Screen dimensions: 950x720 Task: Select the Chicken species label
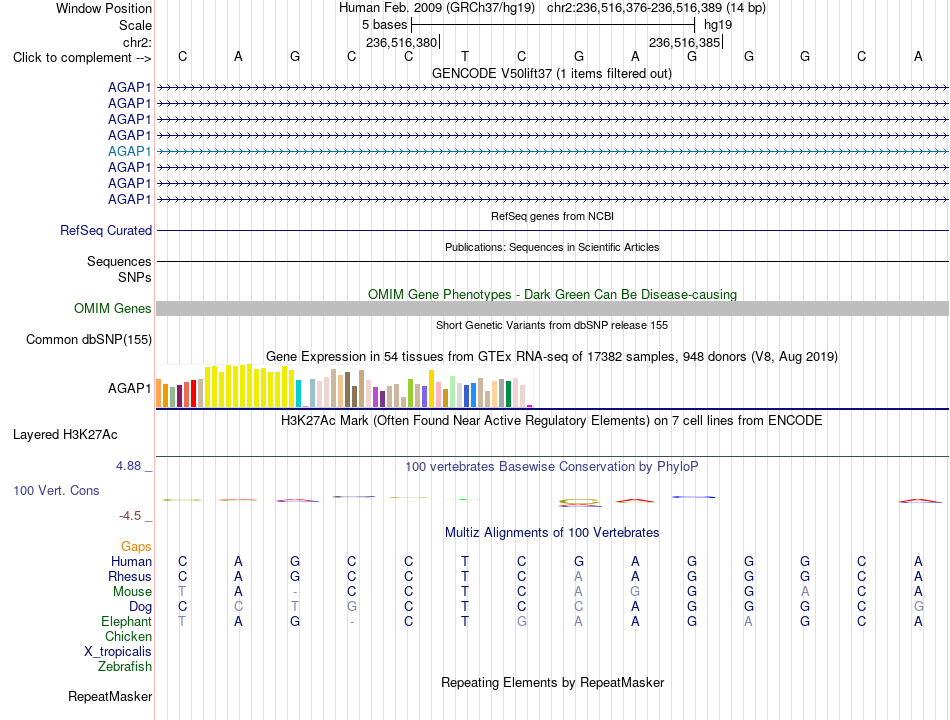pyautogui.click(x=128, y=636)
